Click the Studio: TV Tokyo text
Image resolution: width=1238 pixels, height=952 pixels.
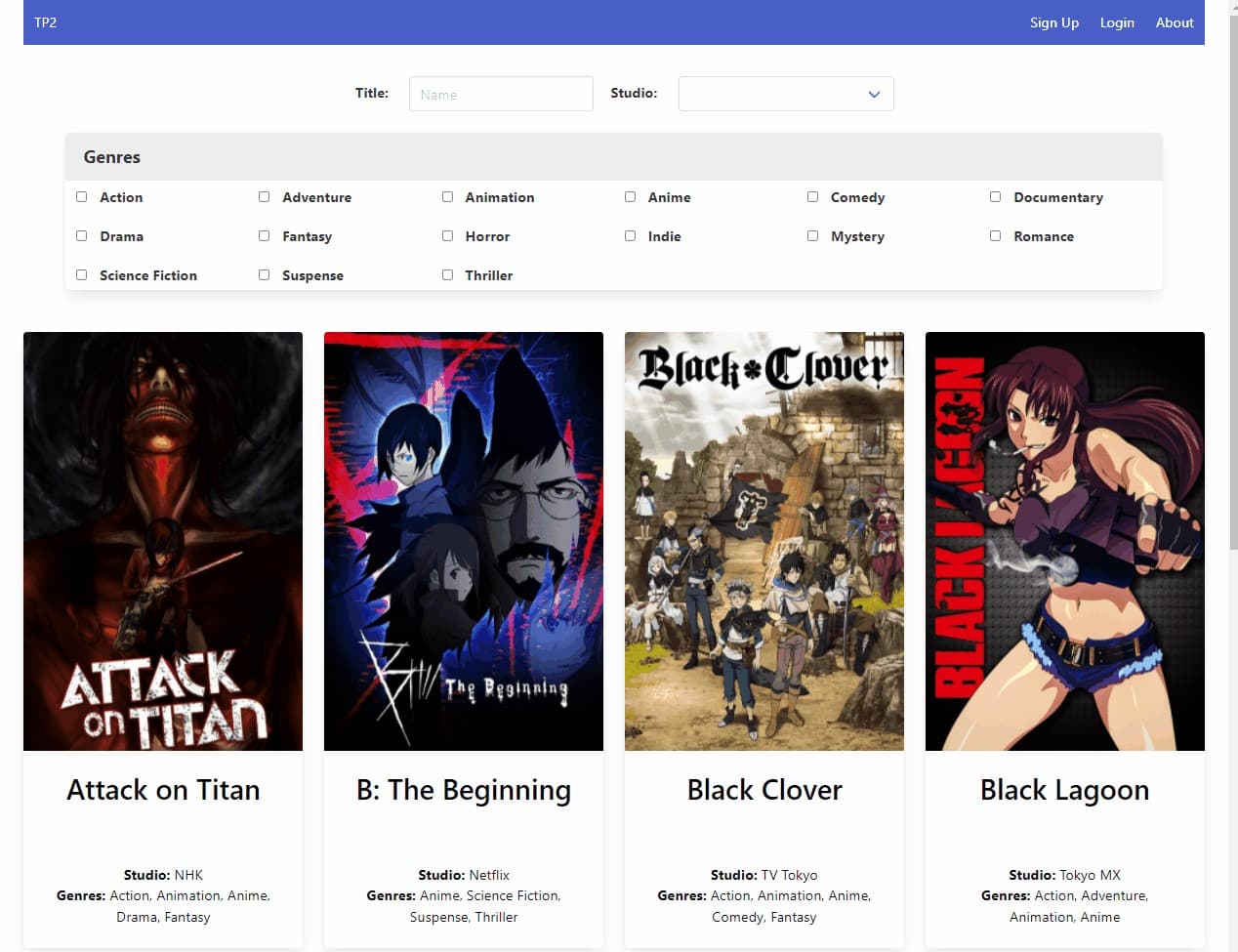764,875
